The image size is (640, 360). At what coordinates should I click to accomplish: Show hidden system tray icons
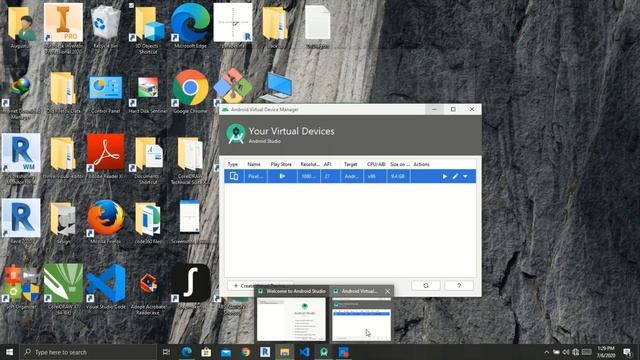tap(547, 352)
